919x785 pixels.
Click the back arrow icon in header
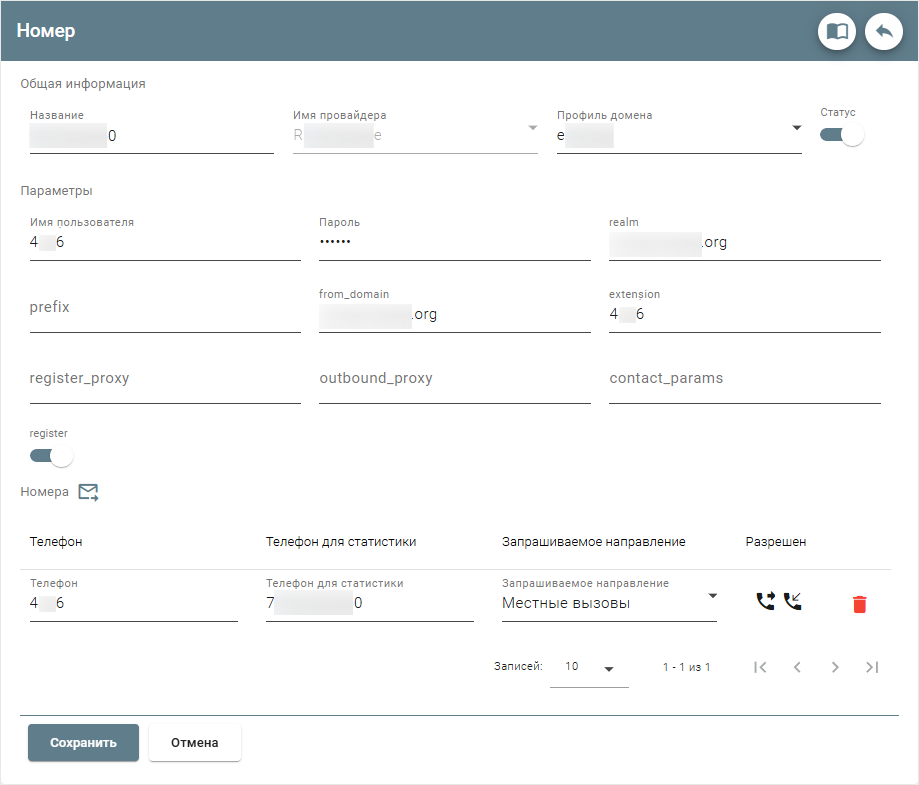click(x=883, y=32)
